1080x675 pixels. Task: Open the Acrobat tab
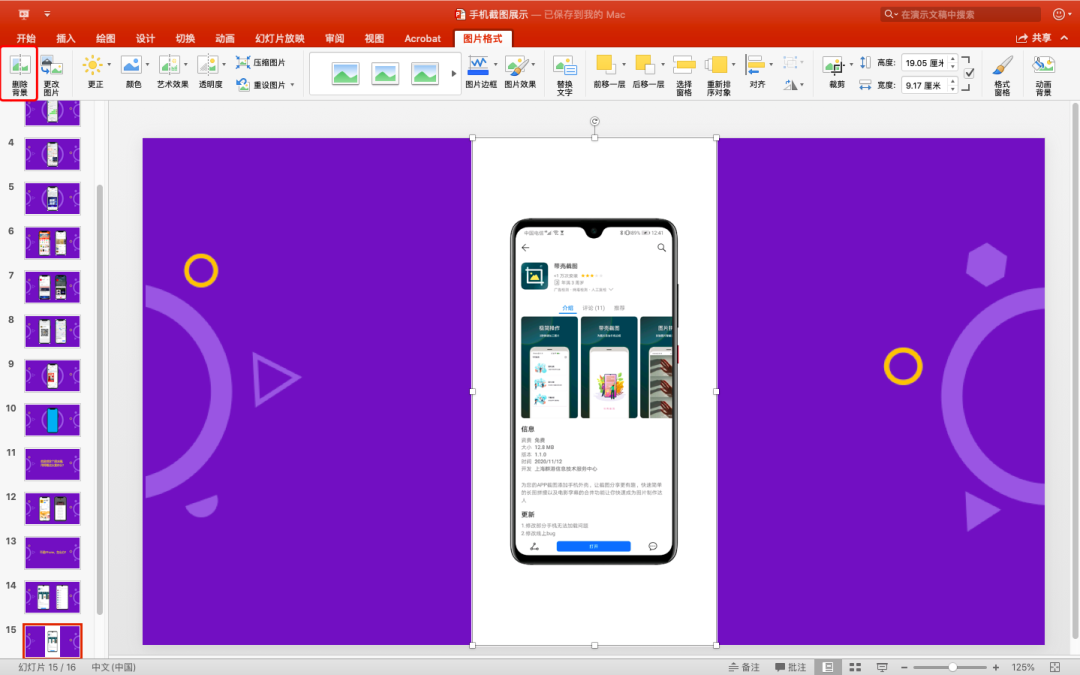click(422, 39)
